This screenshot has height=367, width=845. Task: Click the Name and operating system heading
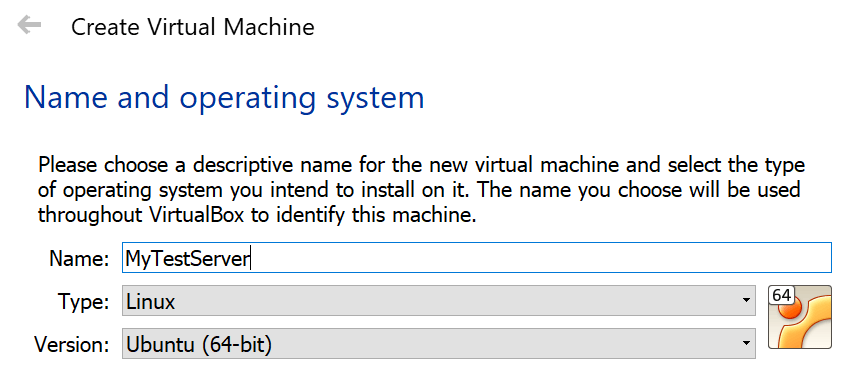coord(224,98)
